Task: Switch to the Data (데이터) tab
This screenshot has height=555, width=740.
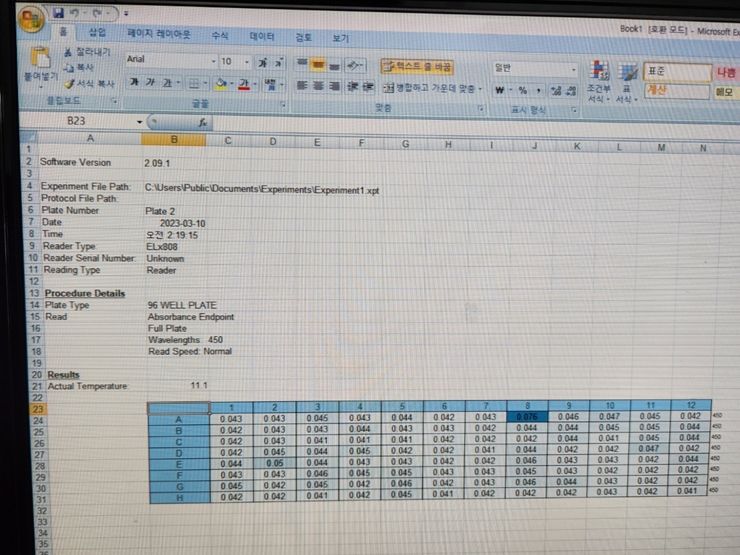Action: [x=262, y=36]
